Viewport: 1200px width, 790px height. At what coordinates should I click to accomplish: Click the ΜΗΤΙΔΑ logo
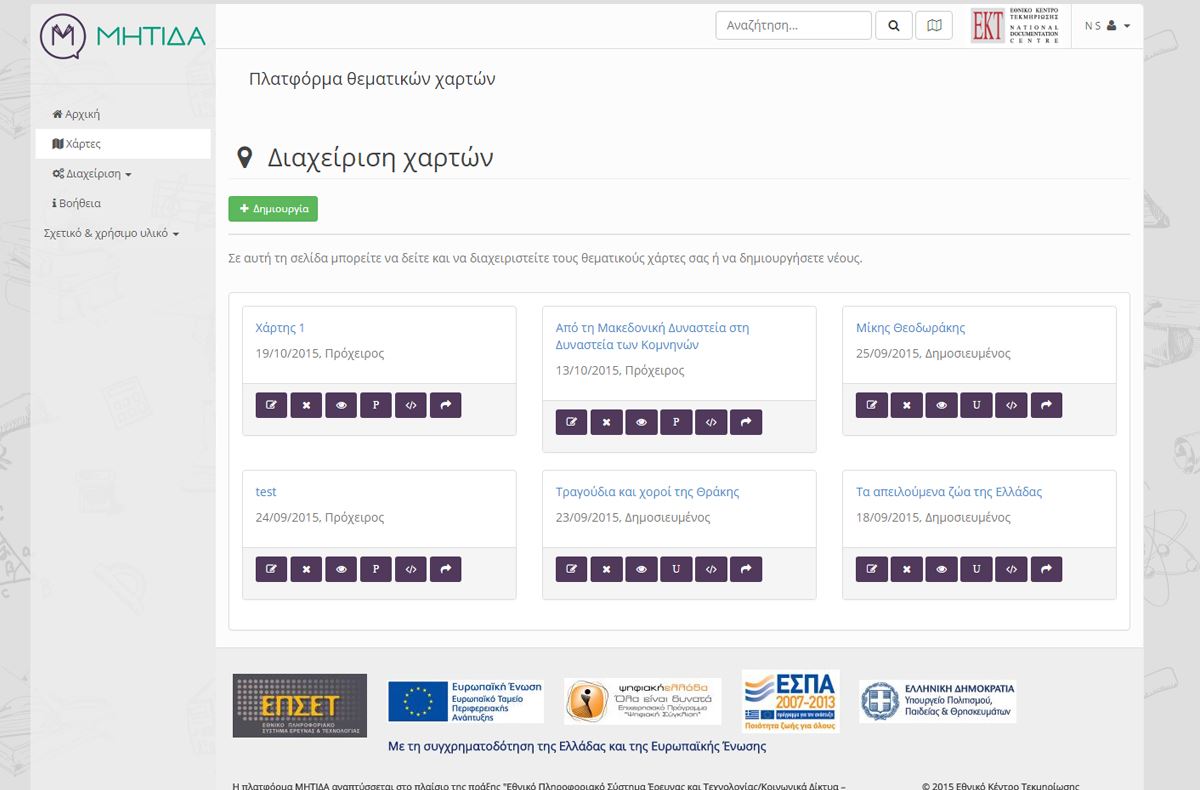123,36
